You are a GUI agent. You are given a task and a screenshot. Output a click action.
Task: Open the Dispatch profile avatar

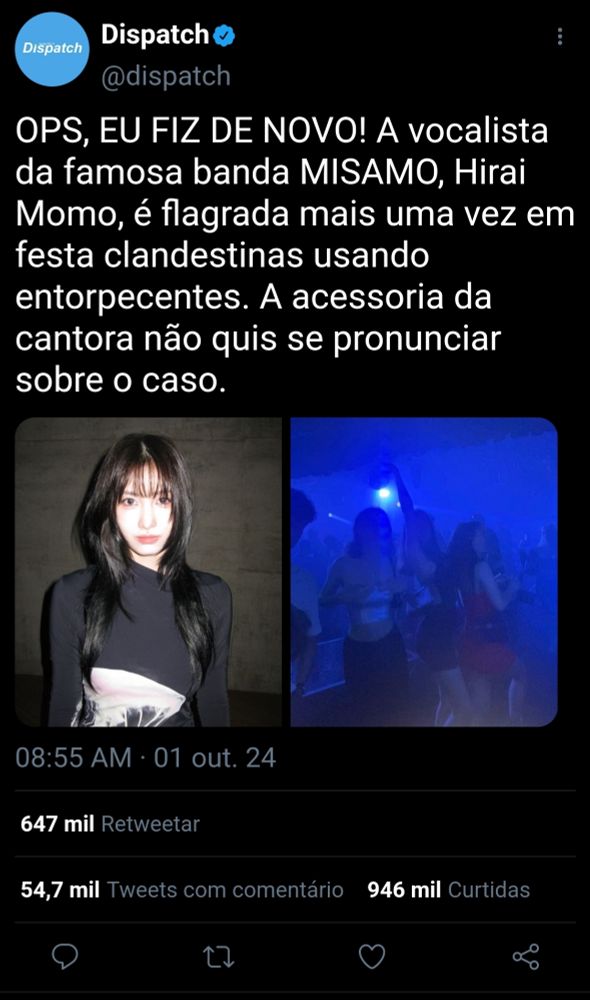tap(52, 48)
